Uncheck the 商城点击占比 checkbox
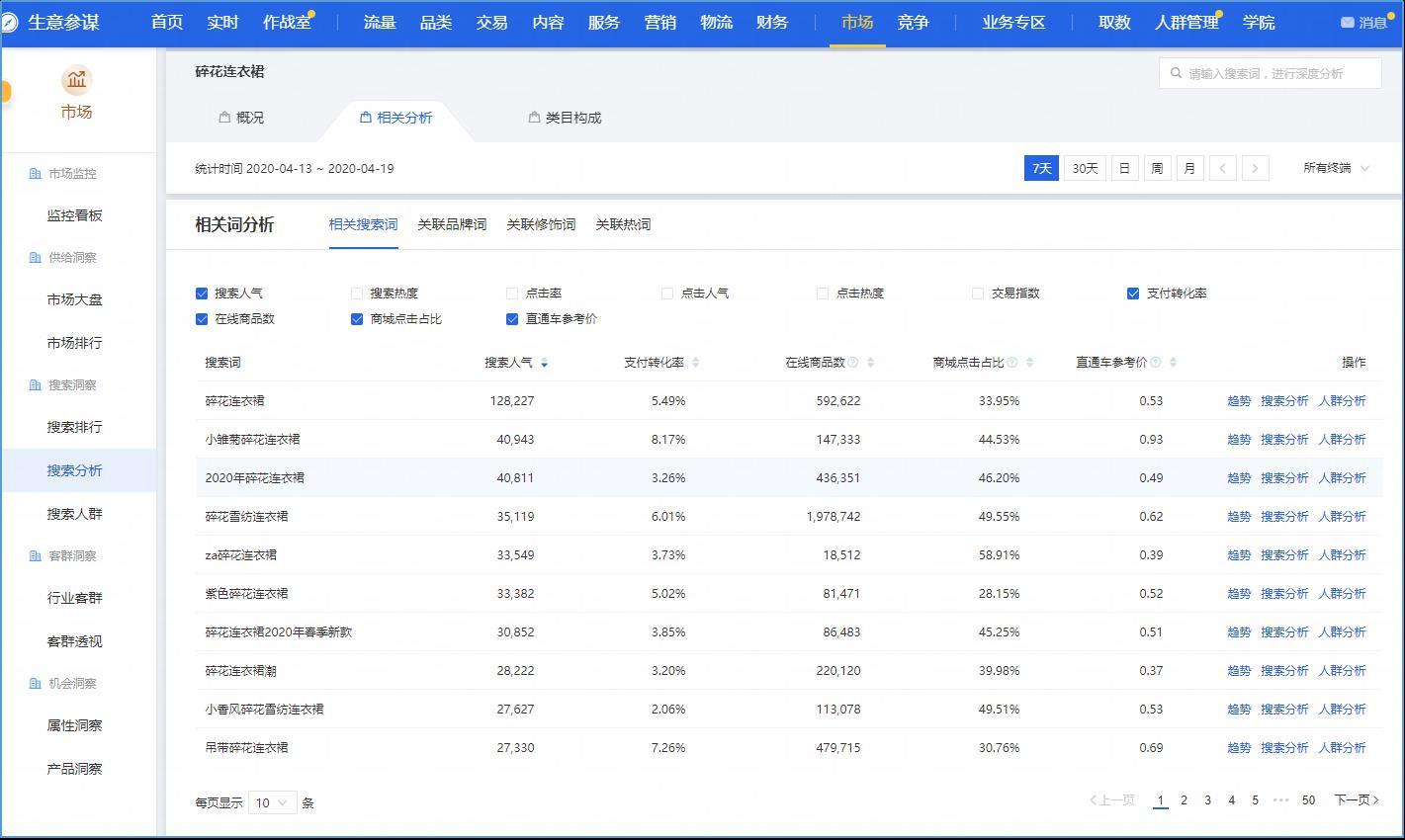The image size is (1405, 840). 357,319
